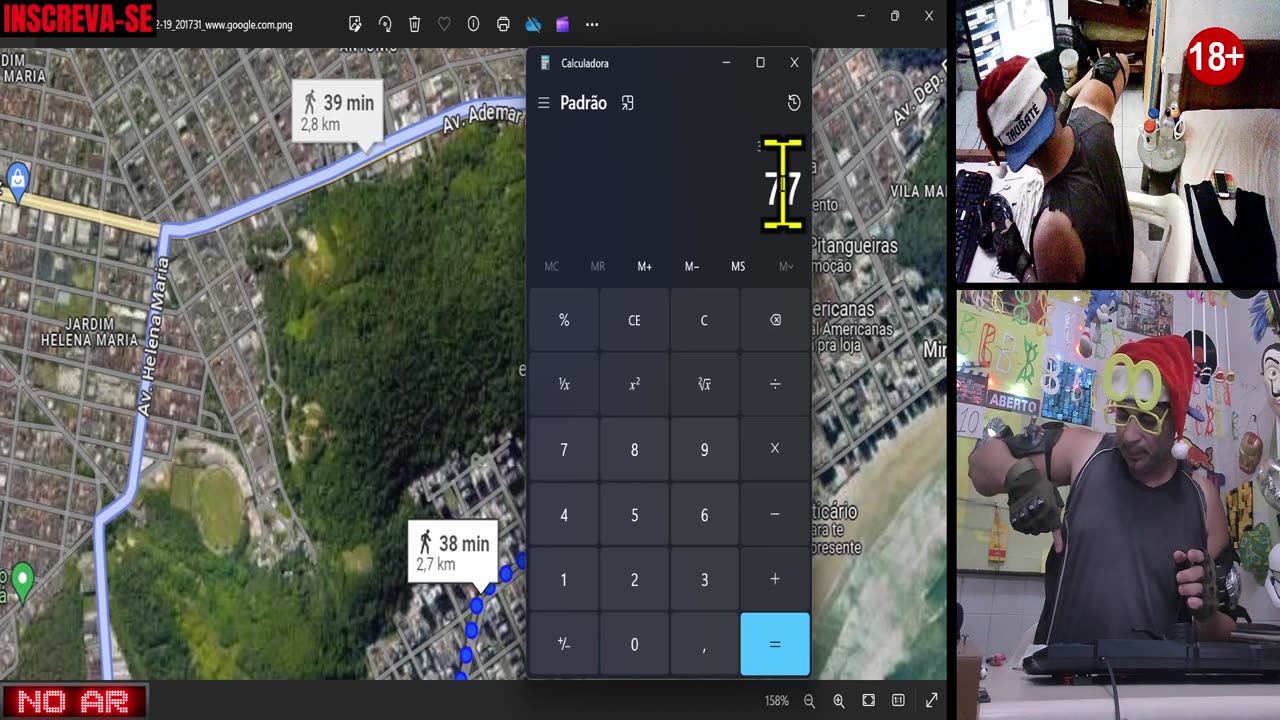Click the square root key
Image resolution: width=1280 pixels, height=720 pixels.
[x=704, y=384]
